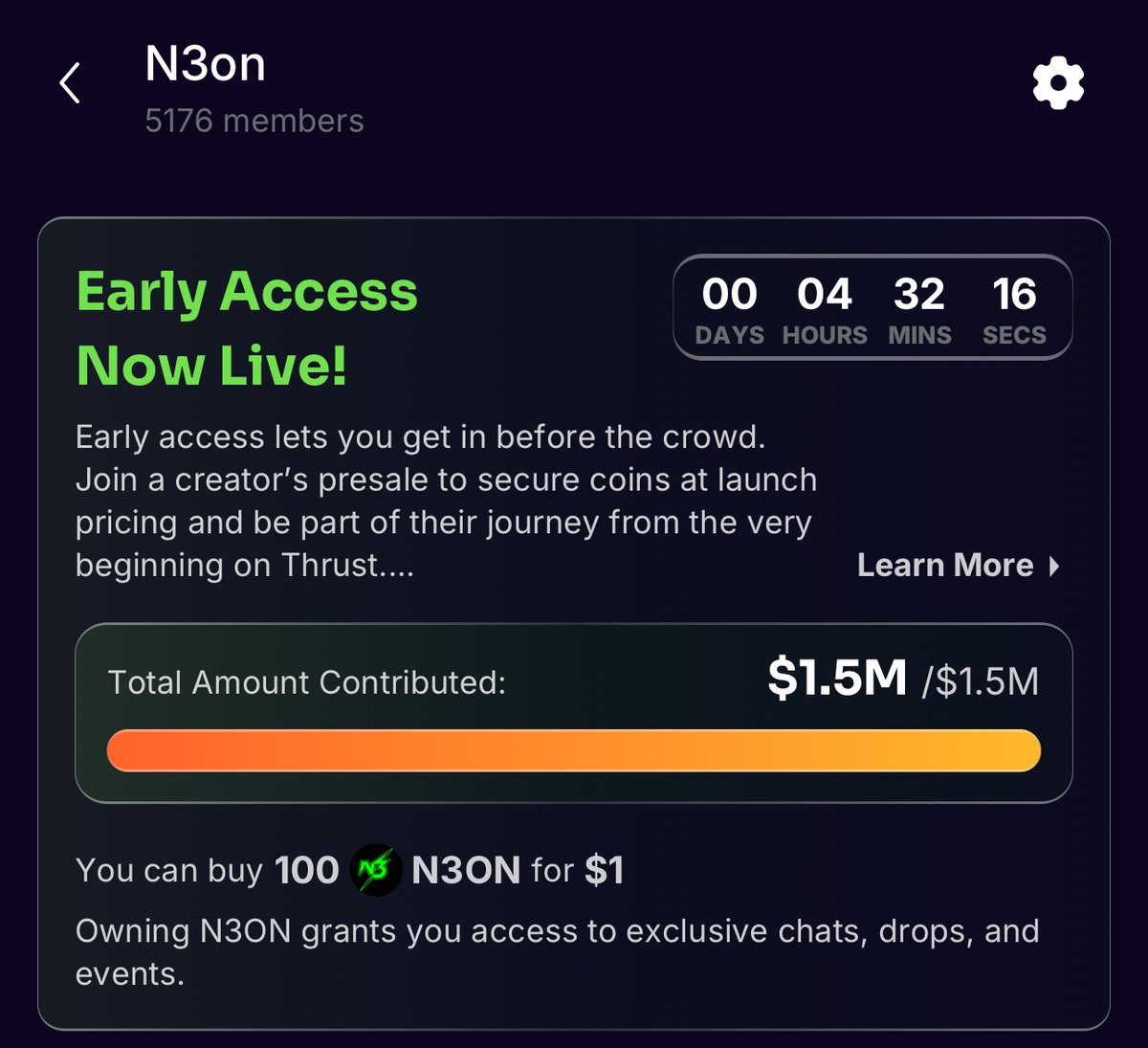1148x1048 pixels.
Task: Select the 5176 members label
Action: [x=254, y=121]
